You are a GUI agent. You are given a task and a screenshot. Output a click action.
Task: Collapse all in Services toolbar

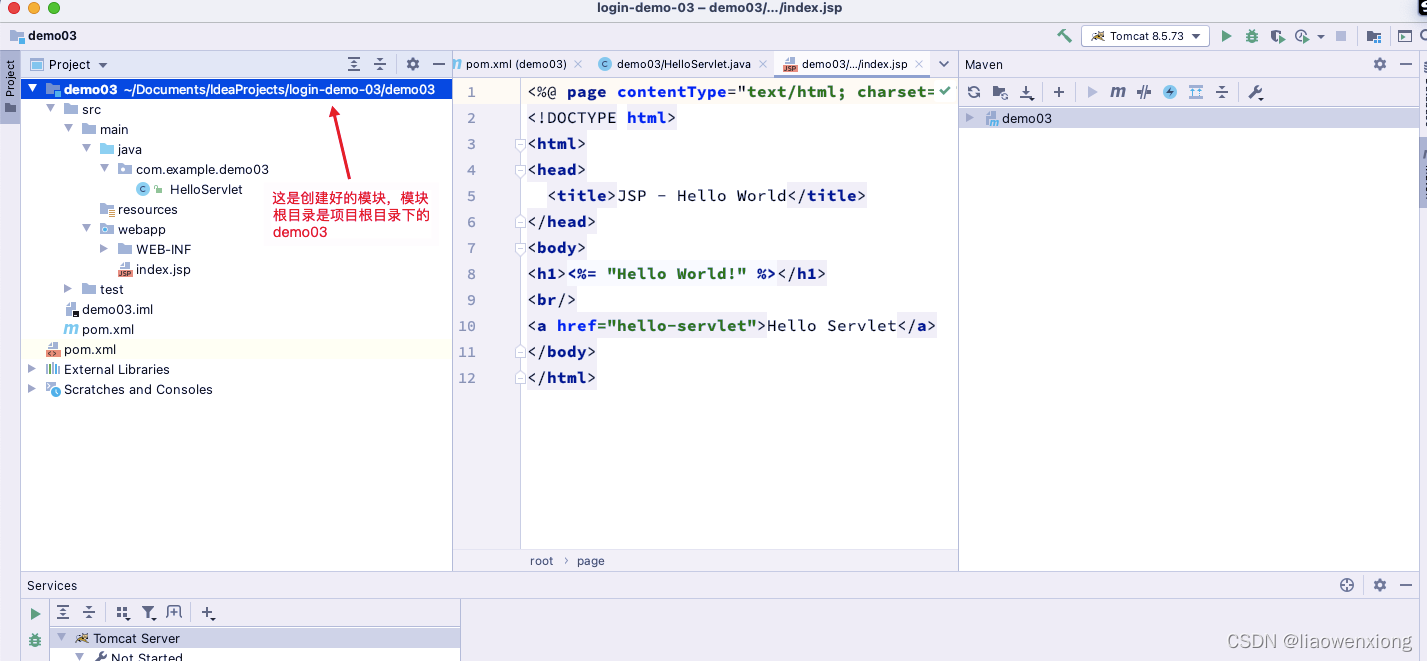click(x=89, y=613)
